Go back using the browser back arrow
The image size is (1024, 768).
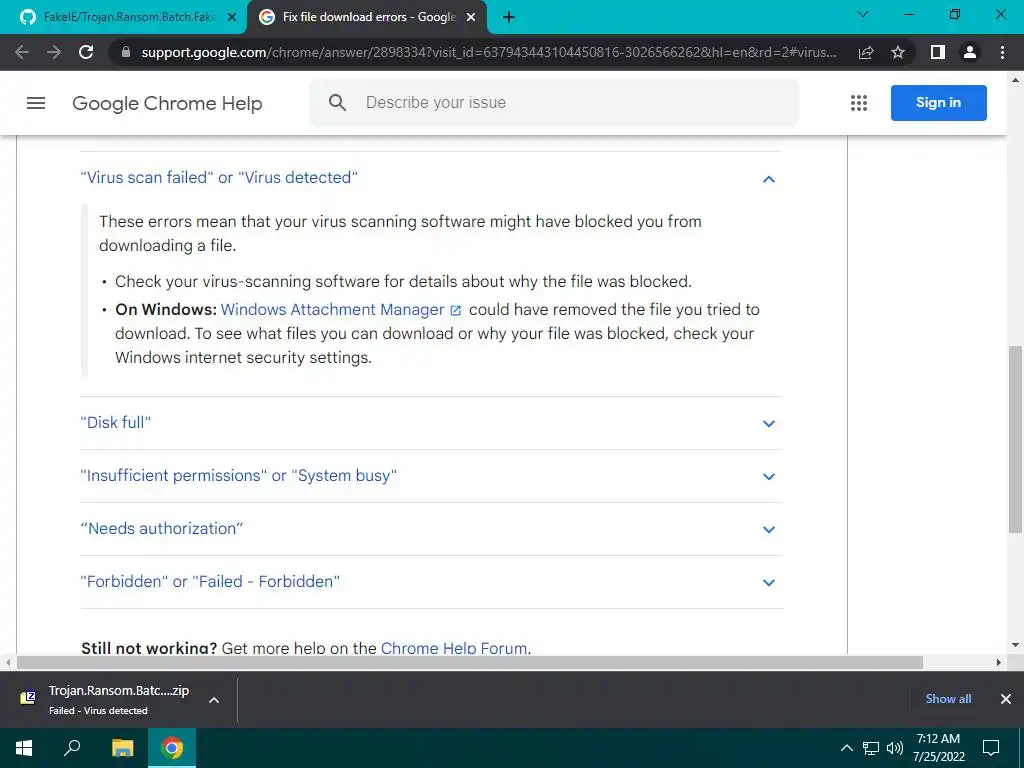point(22,52)
